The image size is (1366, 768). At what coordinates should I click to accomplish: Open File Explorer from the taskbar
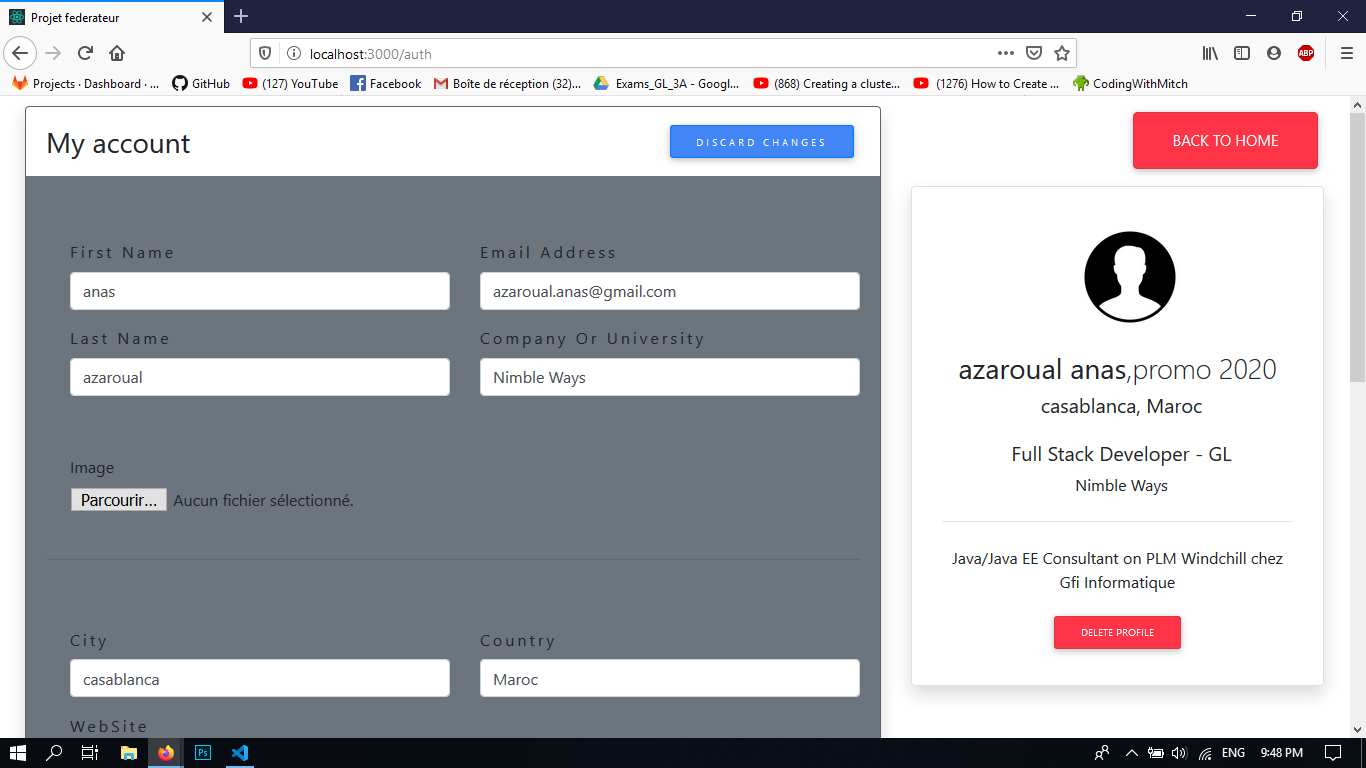tap(128, 753)
